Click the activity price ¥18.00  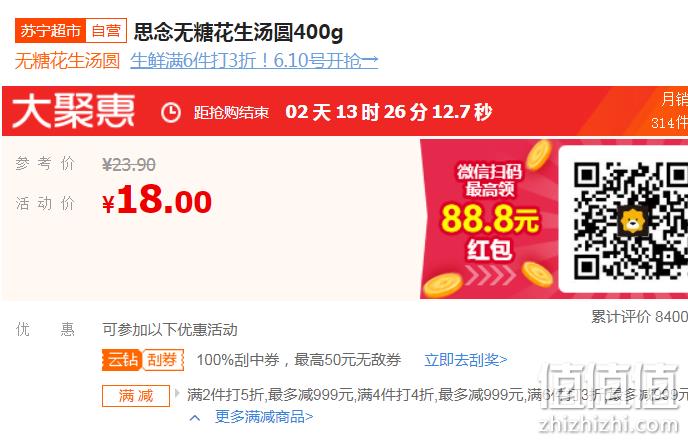click(x=157, y=200)
